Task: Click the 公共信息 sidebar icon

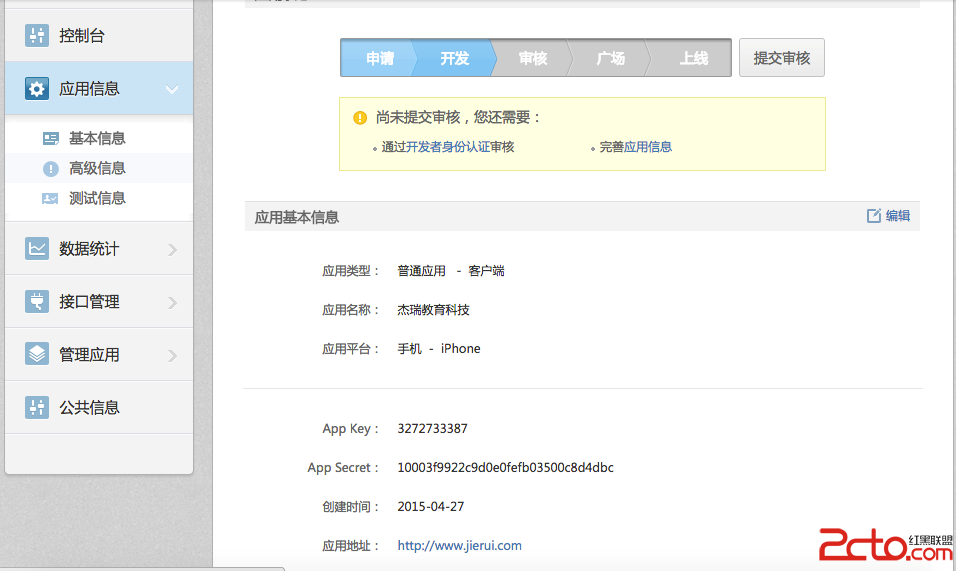Action: [37, 408]
